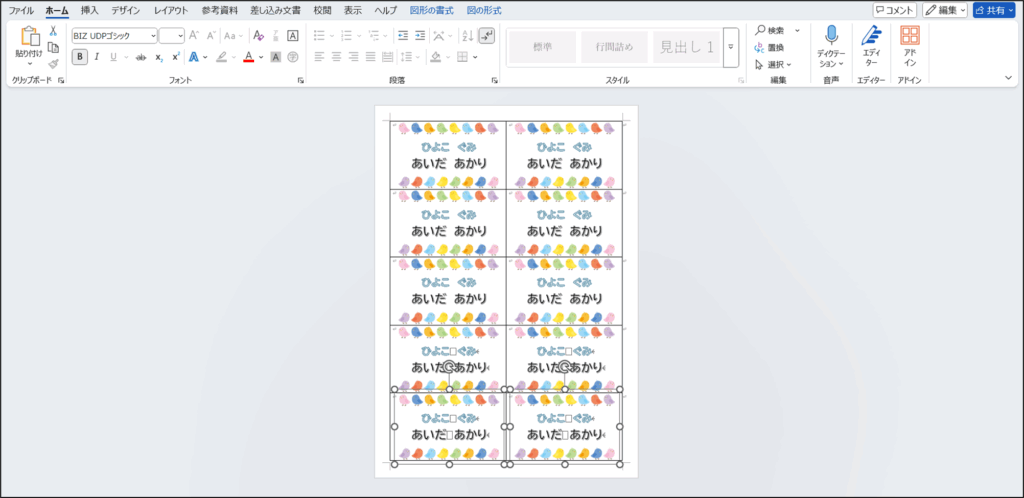Click the character shading gray A icon
The width and height of the screenshot is (1024, 498).
[276, 57]
